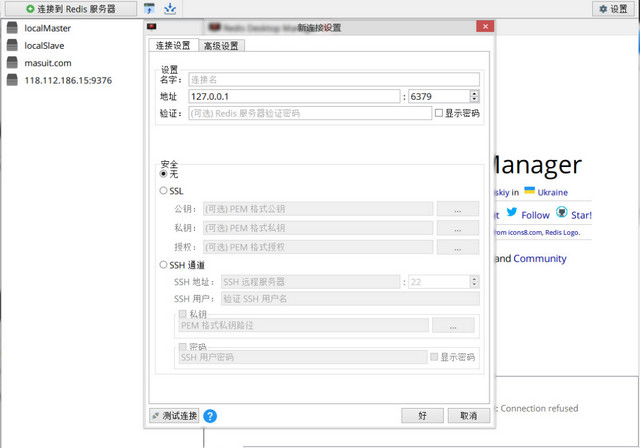Image resolution: width=640 pixels, height=448 pixels.
Task: Select the SSL security radio button
Action: [163, 191]
